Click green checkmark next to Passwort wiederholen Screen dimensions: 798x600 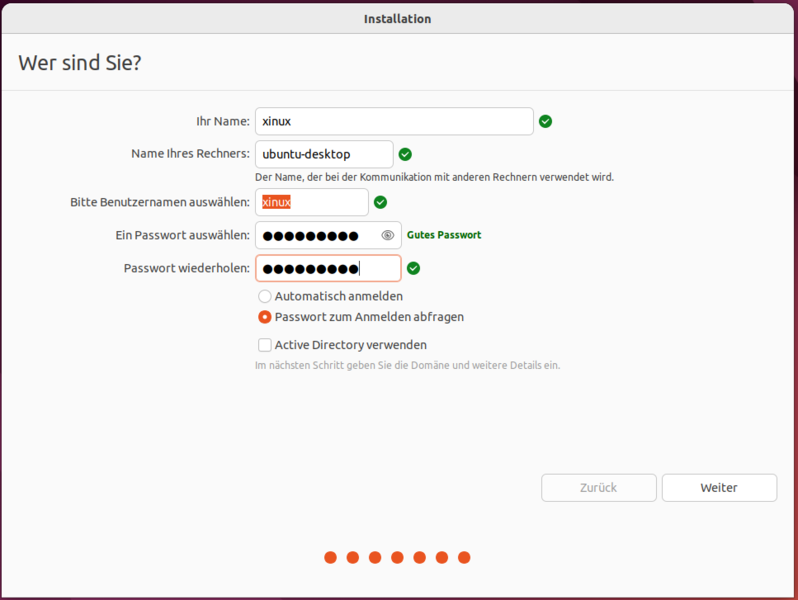point(413,268)
